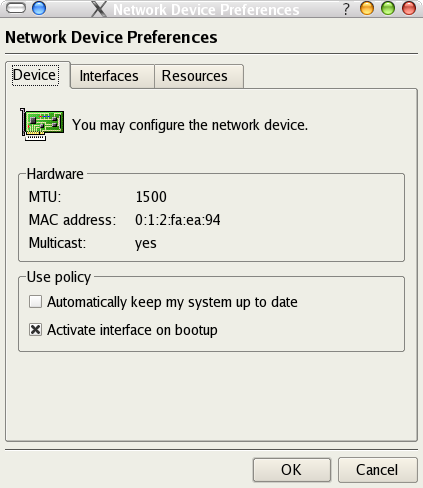Viewport: 423px width, 488px height.
Task: Click the Multicast yes value
Action: (x=146, y=243)
